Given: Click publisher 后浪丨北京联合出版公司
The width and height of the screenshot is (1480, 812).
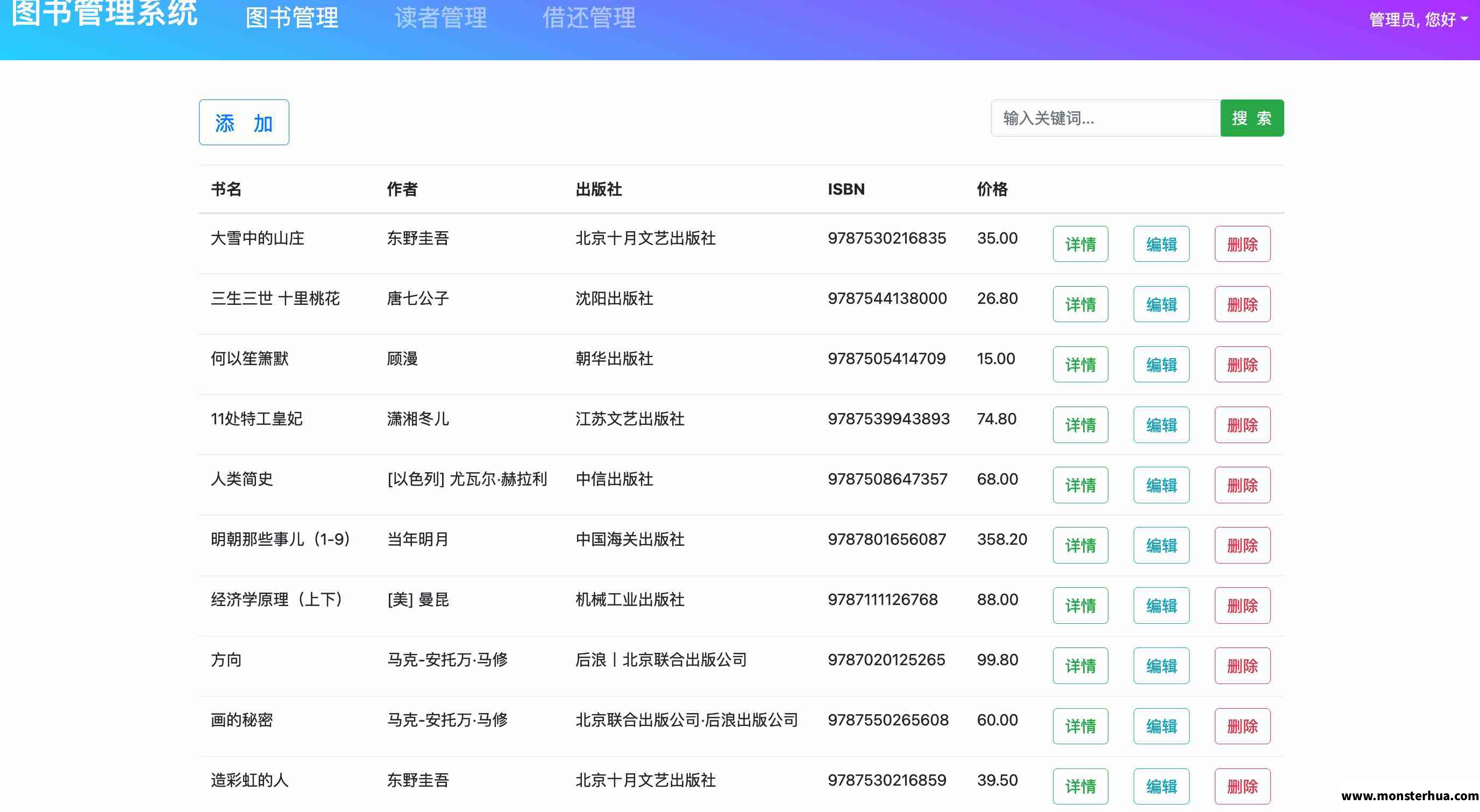Looking at the screenshot, I should point(661,660).
